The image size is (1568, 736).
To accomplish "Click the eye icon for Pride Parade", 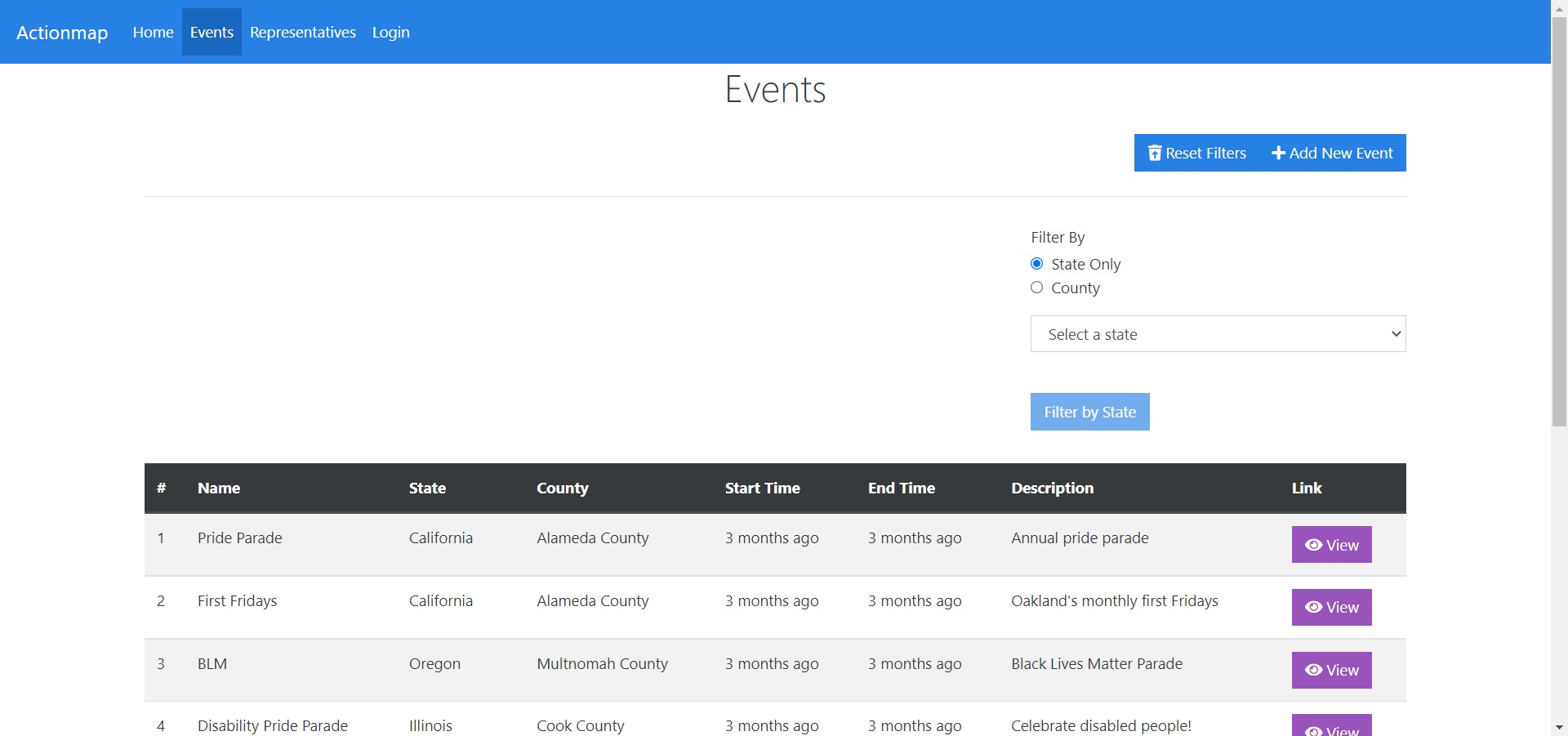I will tap(1313, 545).
